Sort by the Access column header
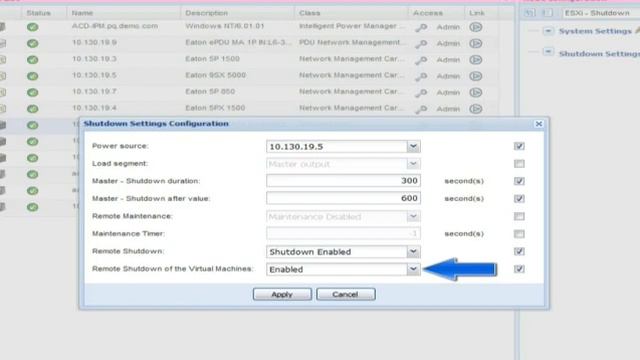The width and height of the screenshot is (640, 360). coord(428,13)
